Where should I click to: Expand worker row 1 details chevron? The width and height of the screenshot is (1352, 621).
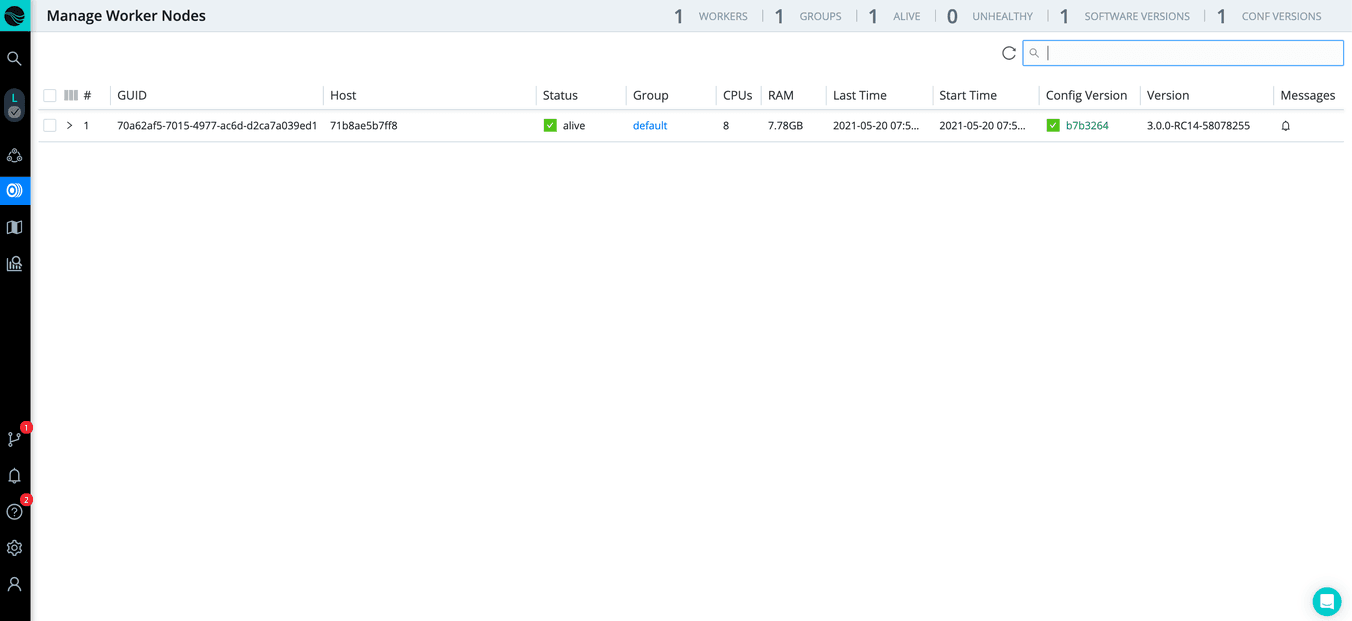click(x=69, y=126)
